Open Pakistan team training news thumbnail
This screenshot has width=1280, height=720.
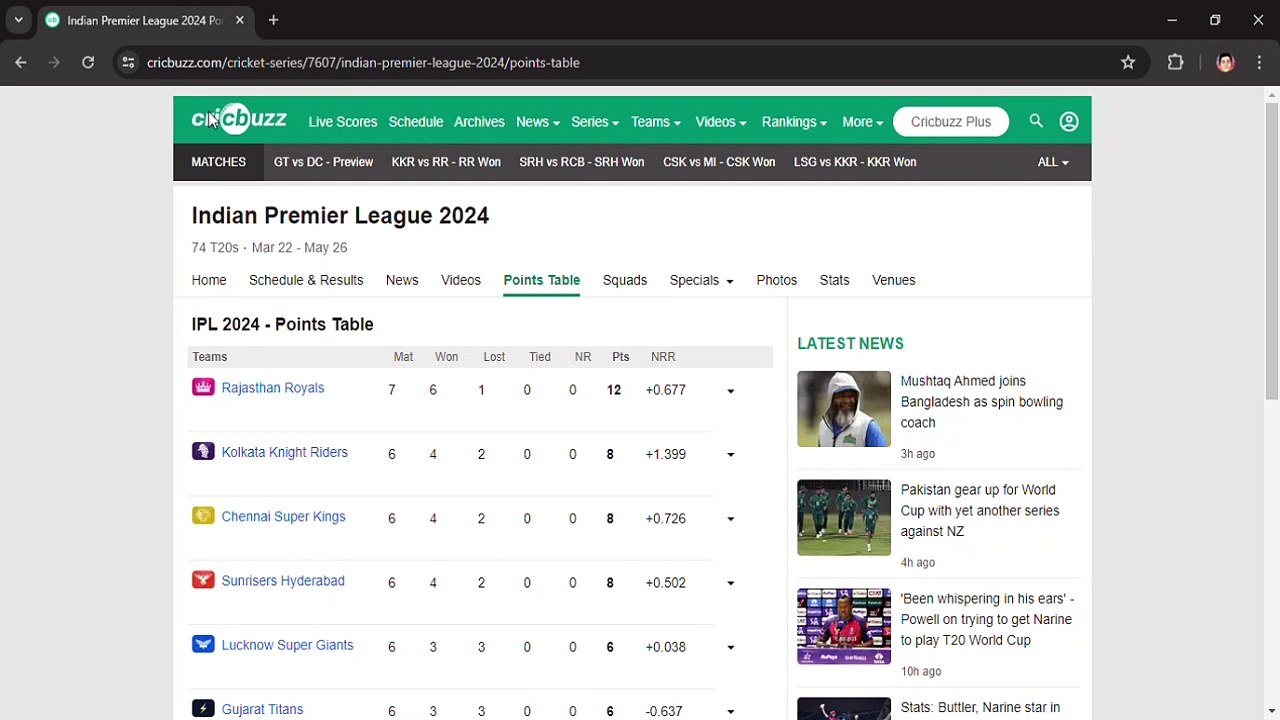tap(844, 518)
